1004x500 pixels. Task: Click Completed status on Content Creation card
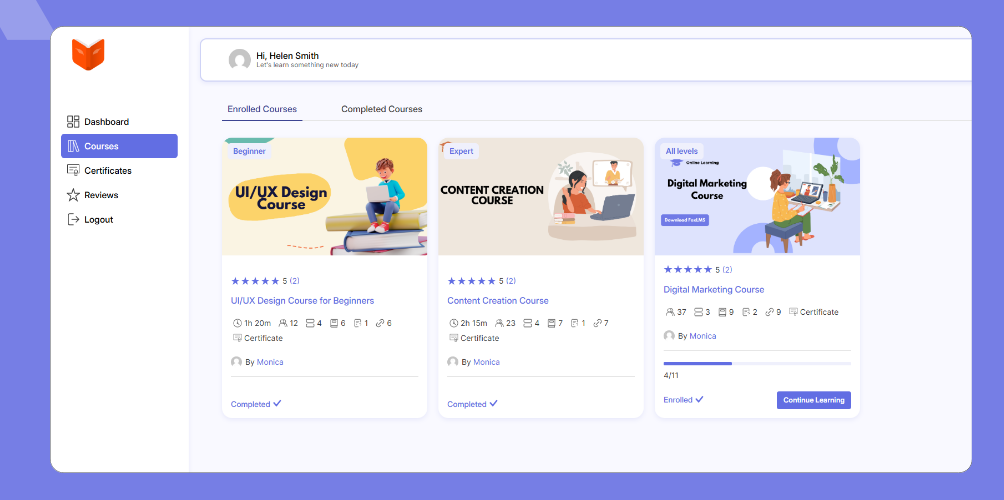point(473,404)
